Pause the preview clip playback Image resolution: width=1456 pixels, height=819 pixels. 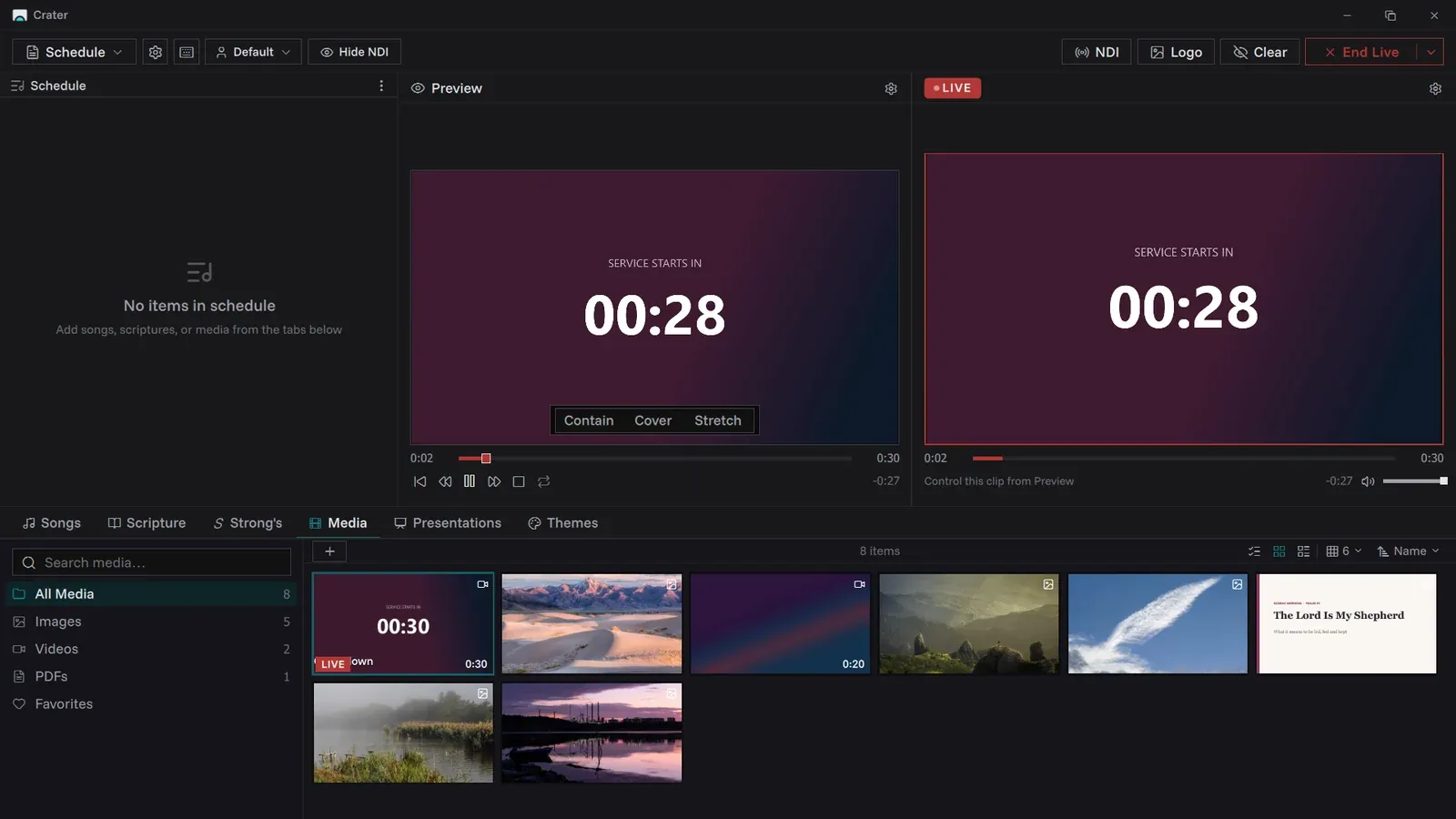pyautogui.click(x=470, y=481)
